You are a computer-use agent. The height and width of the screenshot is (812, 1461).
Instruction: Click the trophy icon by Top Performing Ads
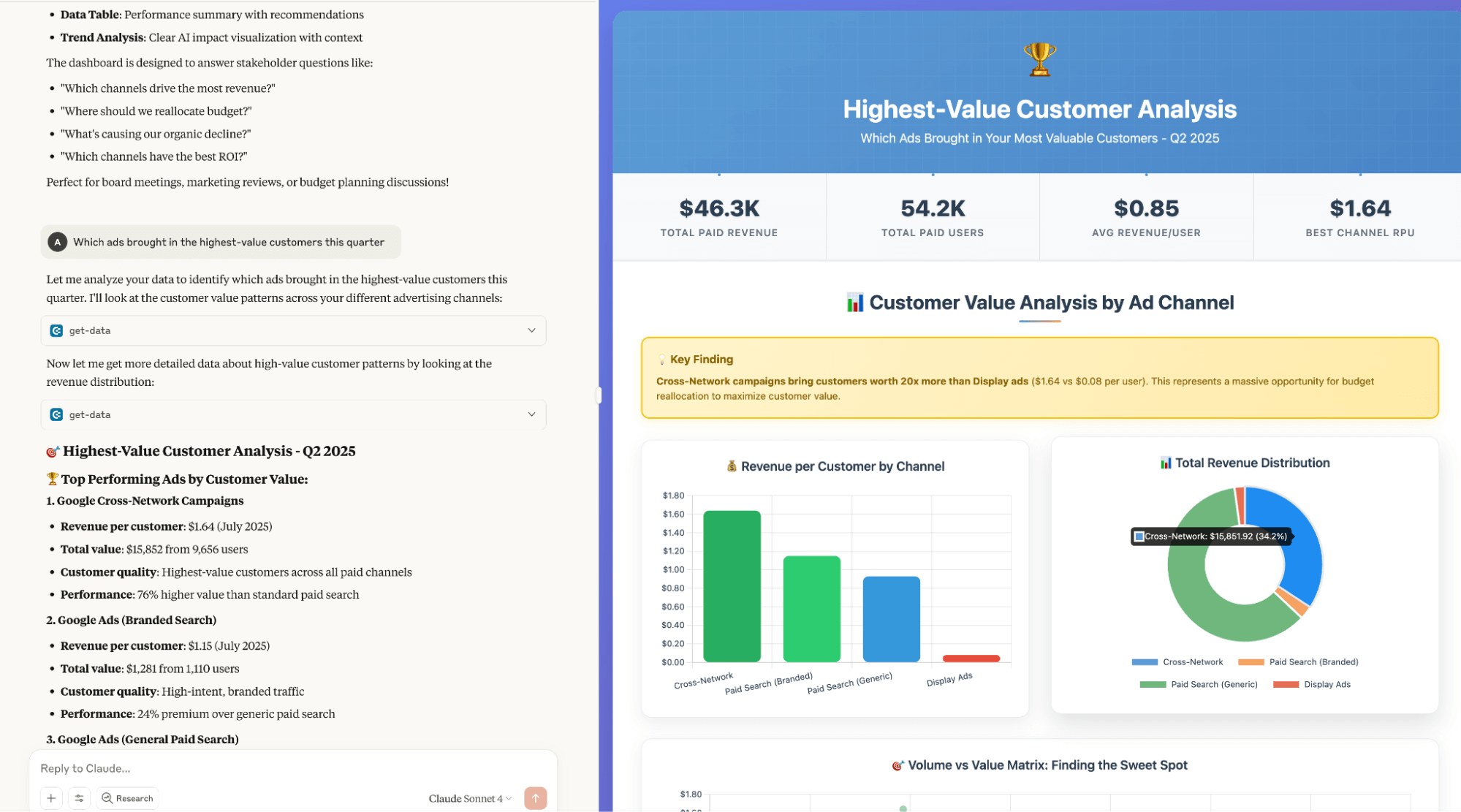53,479
